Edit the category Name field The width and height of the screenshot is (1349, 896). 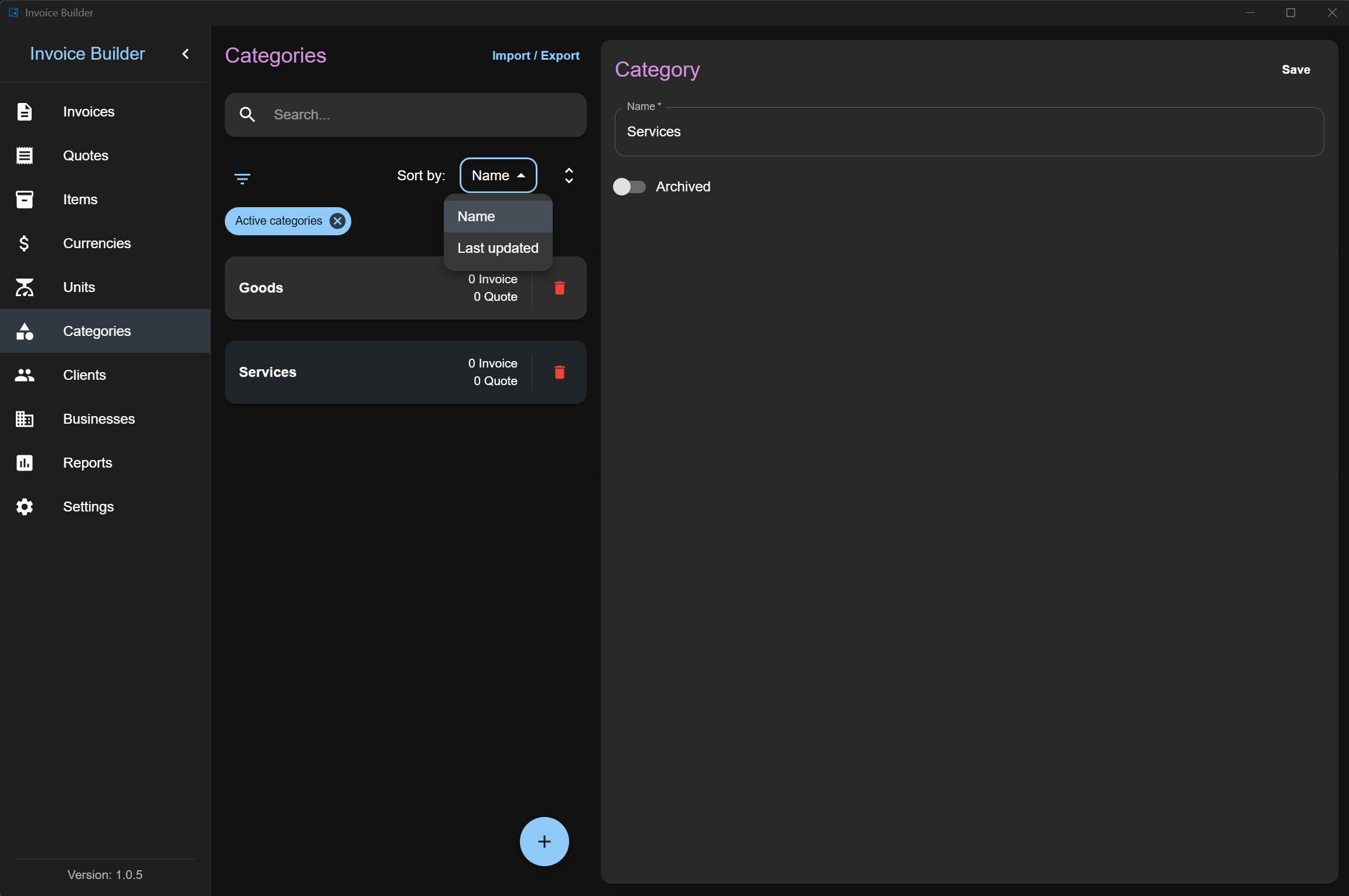tap(969, 132)
